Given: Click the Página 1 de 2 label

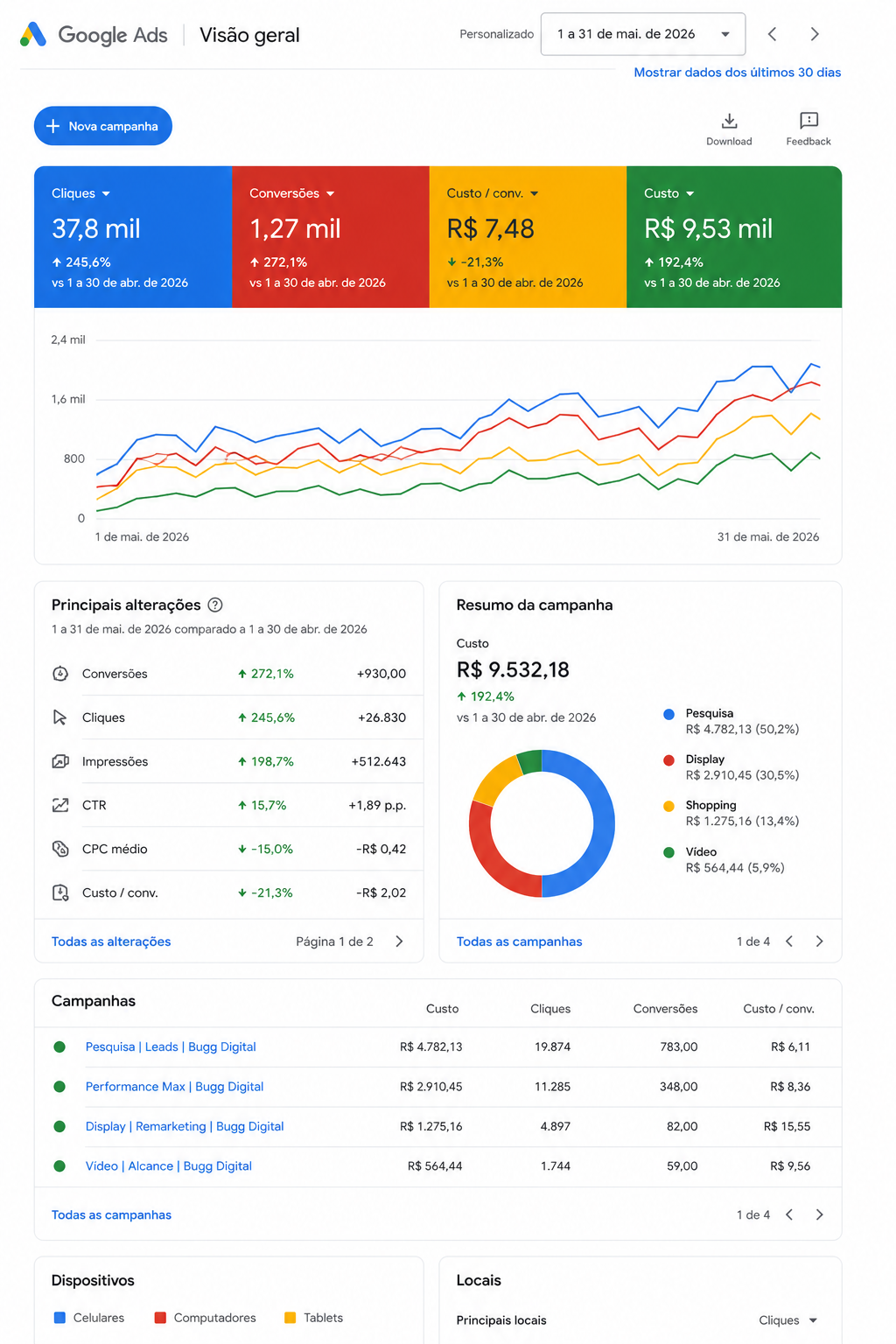Looking at the screenshot, I should coord(334,941).
